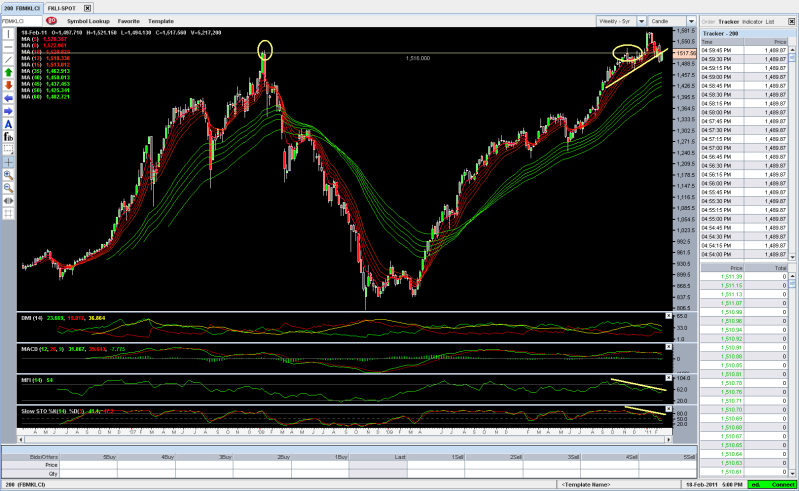Click the horizontal compress/expand chart icon

click(8, 201)
